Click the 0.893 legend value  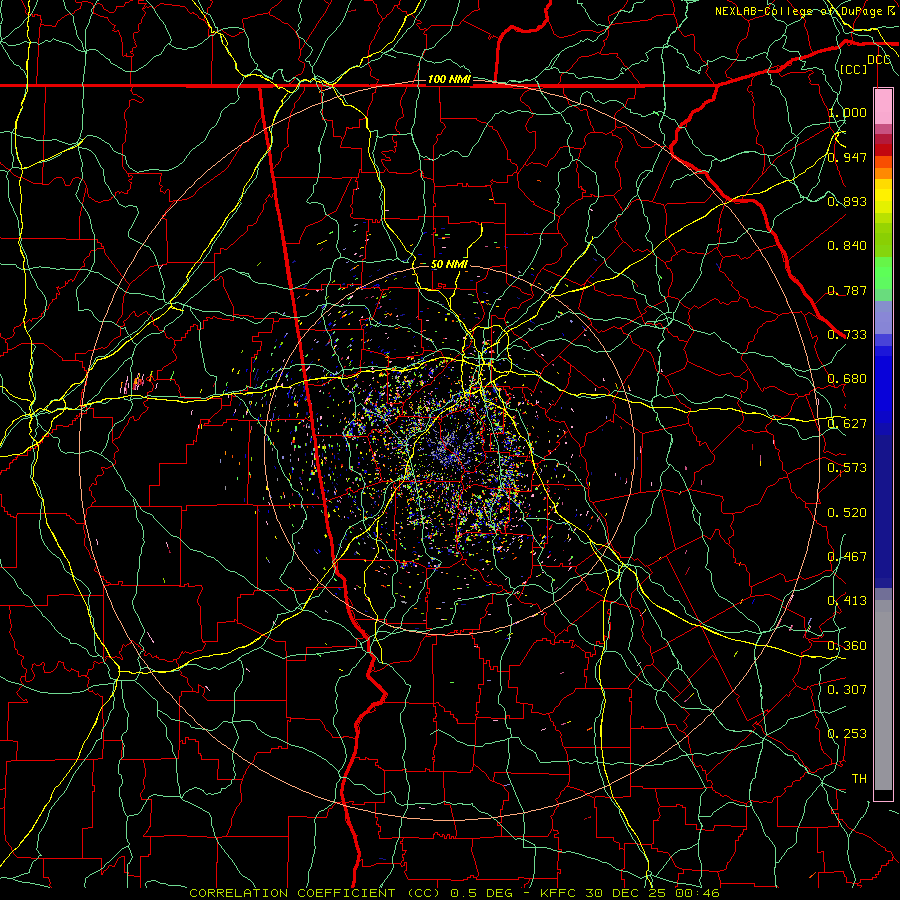[x=847, y=201]
